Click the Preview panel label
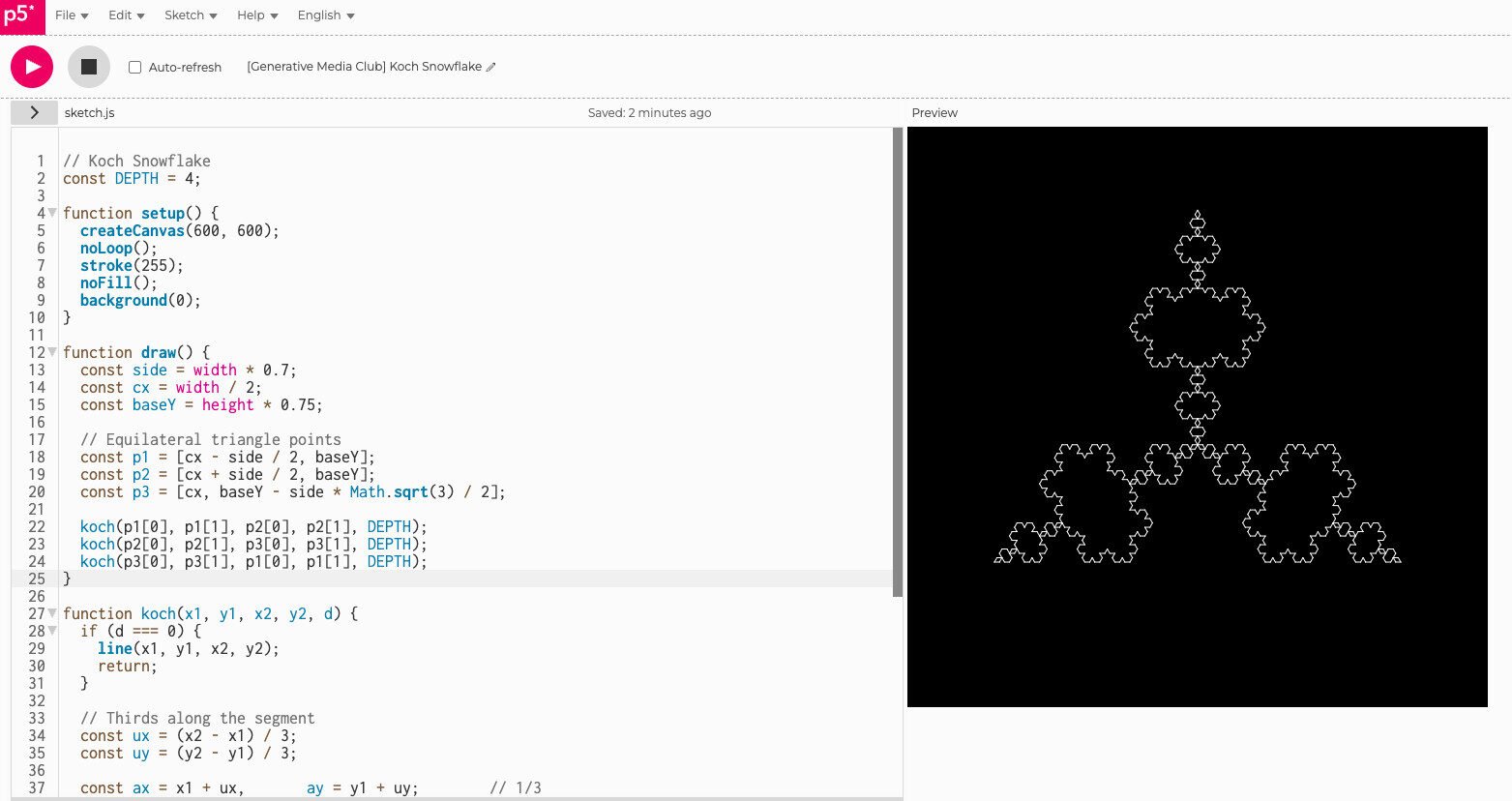This screenshot has width=1512, height=801. click(934, 112)
